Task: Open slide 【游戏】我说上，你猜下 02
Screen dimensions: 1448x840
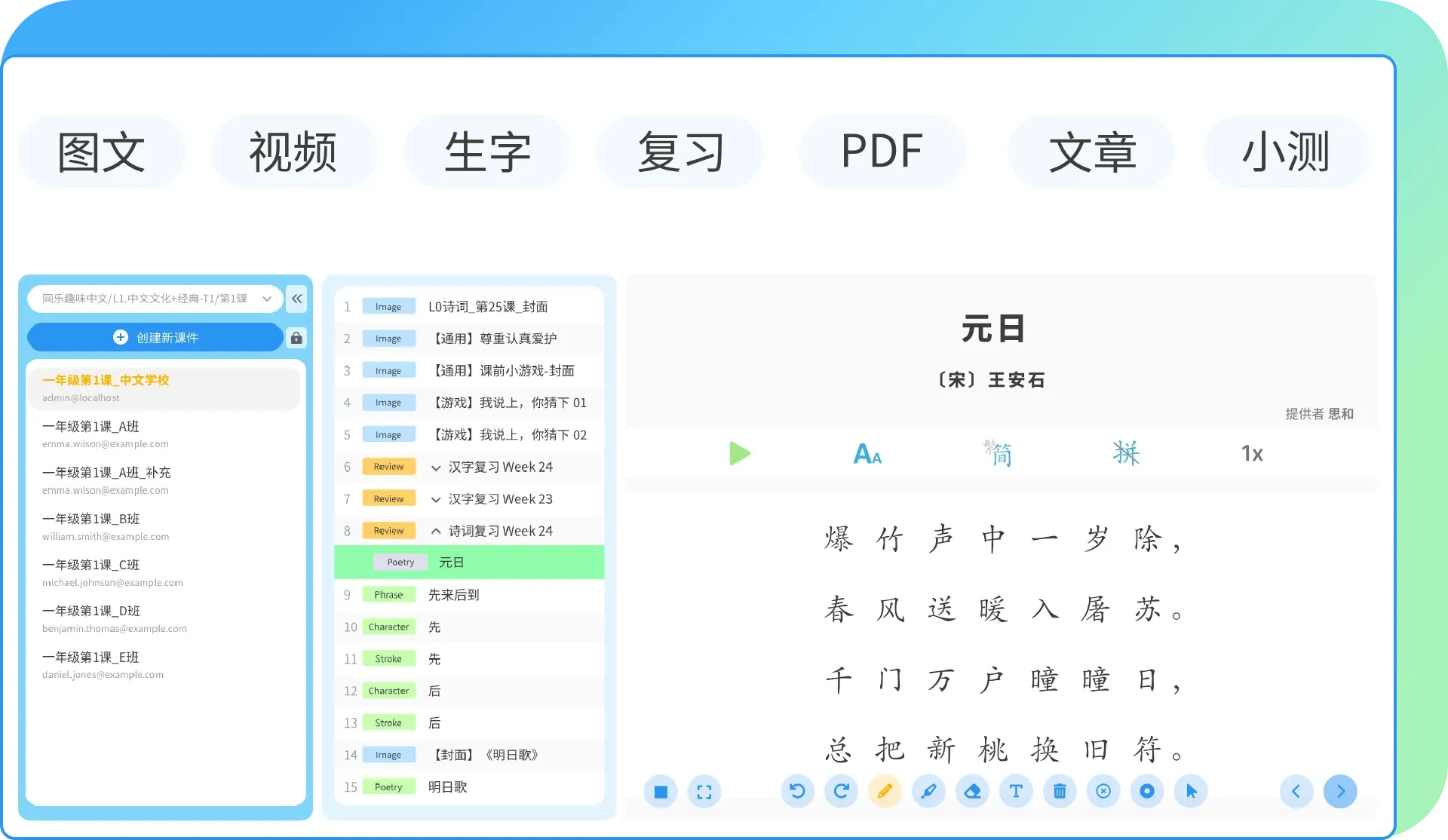Action: coord(469,435)
